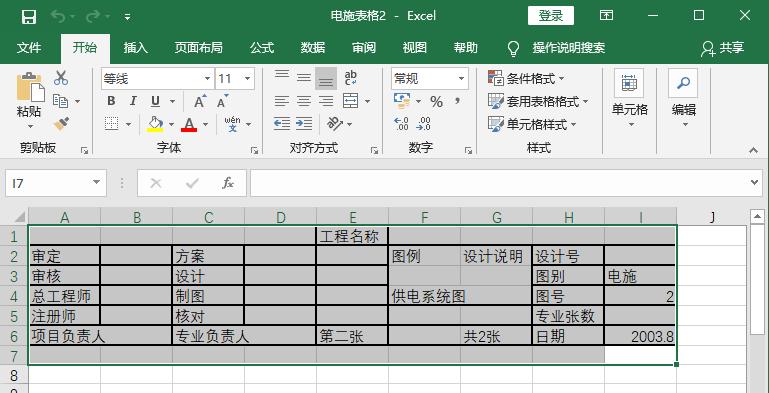Click the Cut scissors icon

point(61,78)
